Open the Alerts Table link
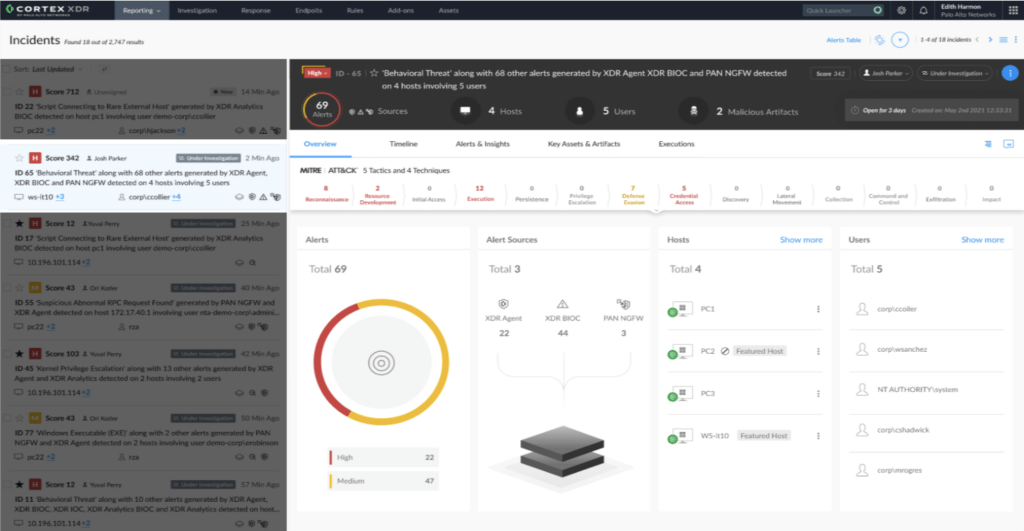This screenshot has width=1024, height=531. tap(844, 40)
